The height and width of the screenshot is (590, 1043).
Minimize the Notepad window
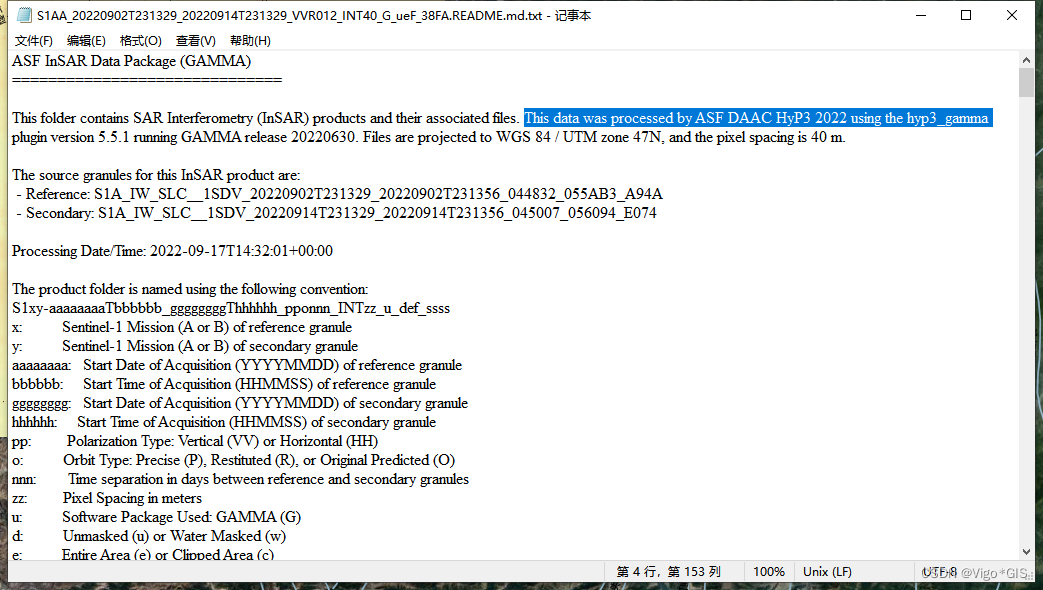[919, 15]
